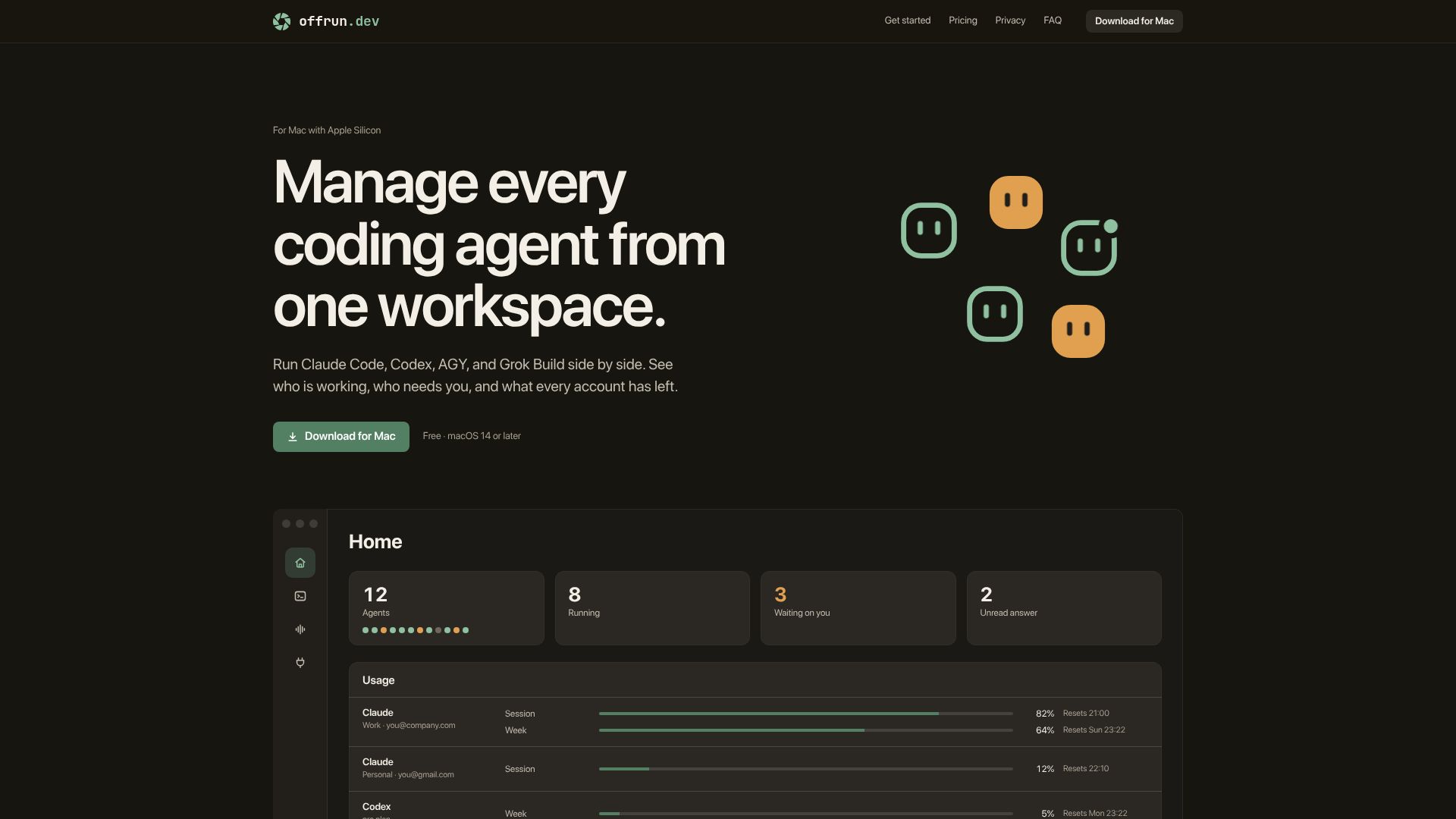Viewport: 1456px width, 819px height.
Task: Click the Claude Work Week 64% bar
Action: coord(806,730)
